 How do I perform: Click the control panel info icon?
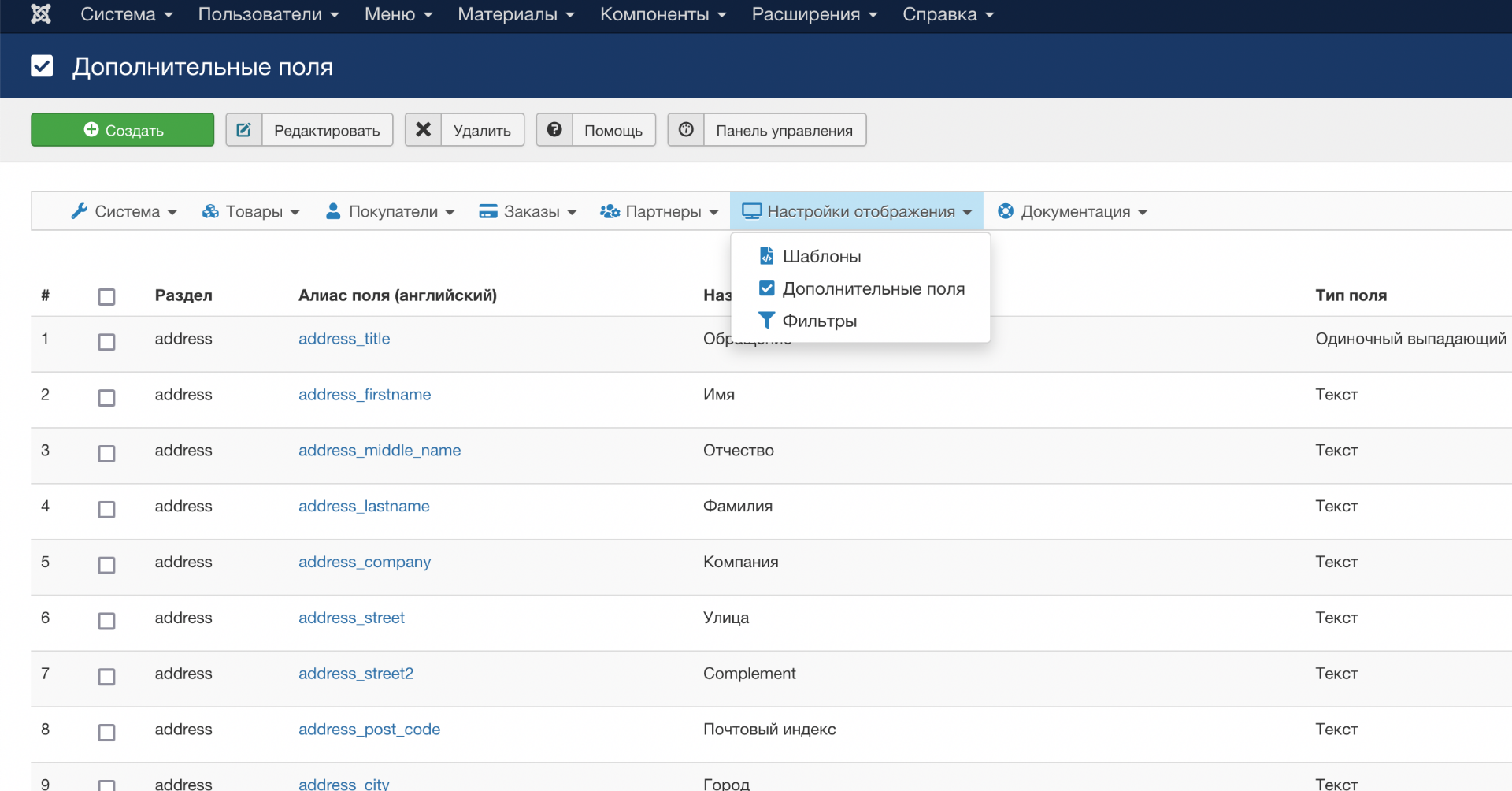click(x=686, y=130)
